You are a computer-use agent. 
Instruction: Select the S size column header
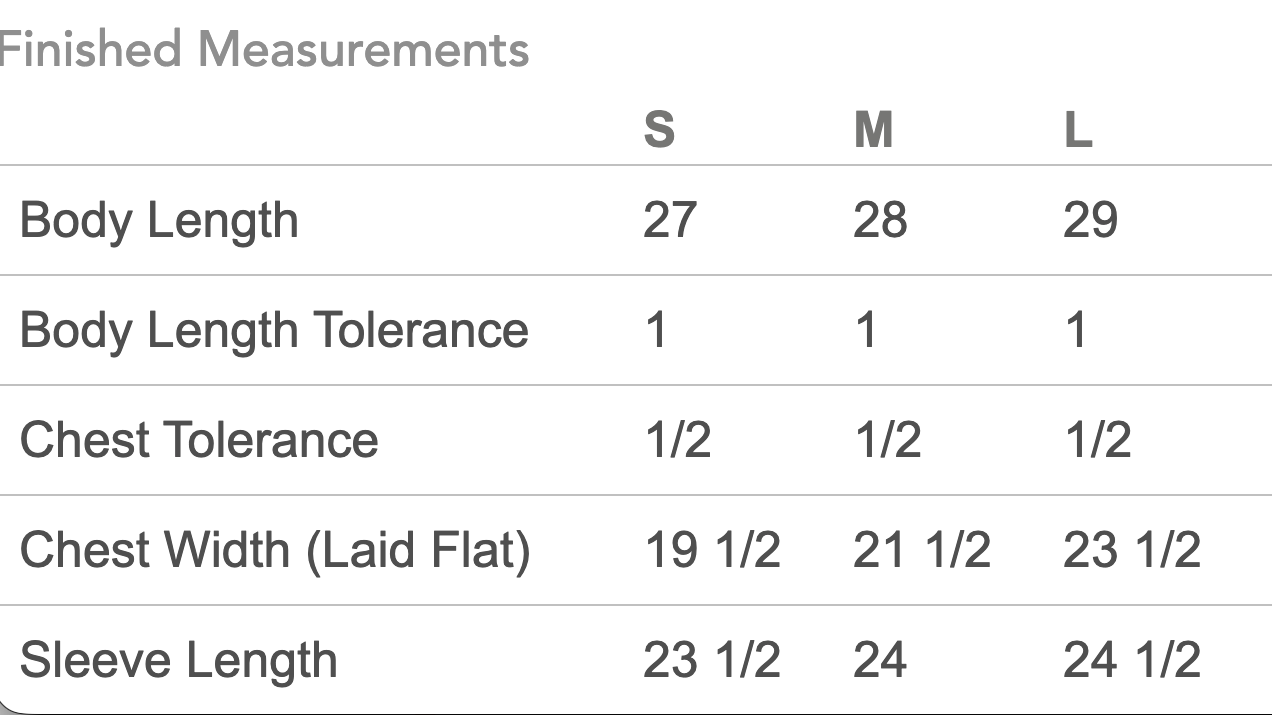[659, 130]
